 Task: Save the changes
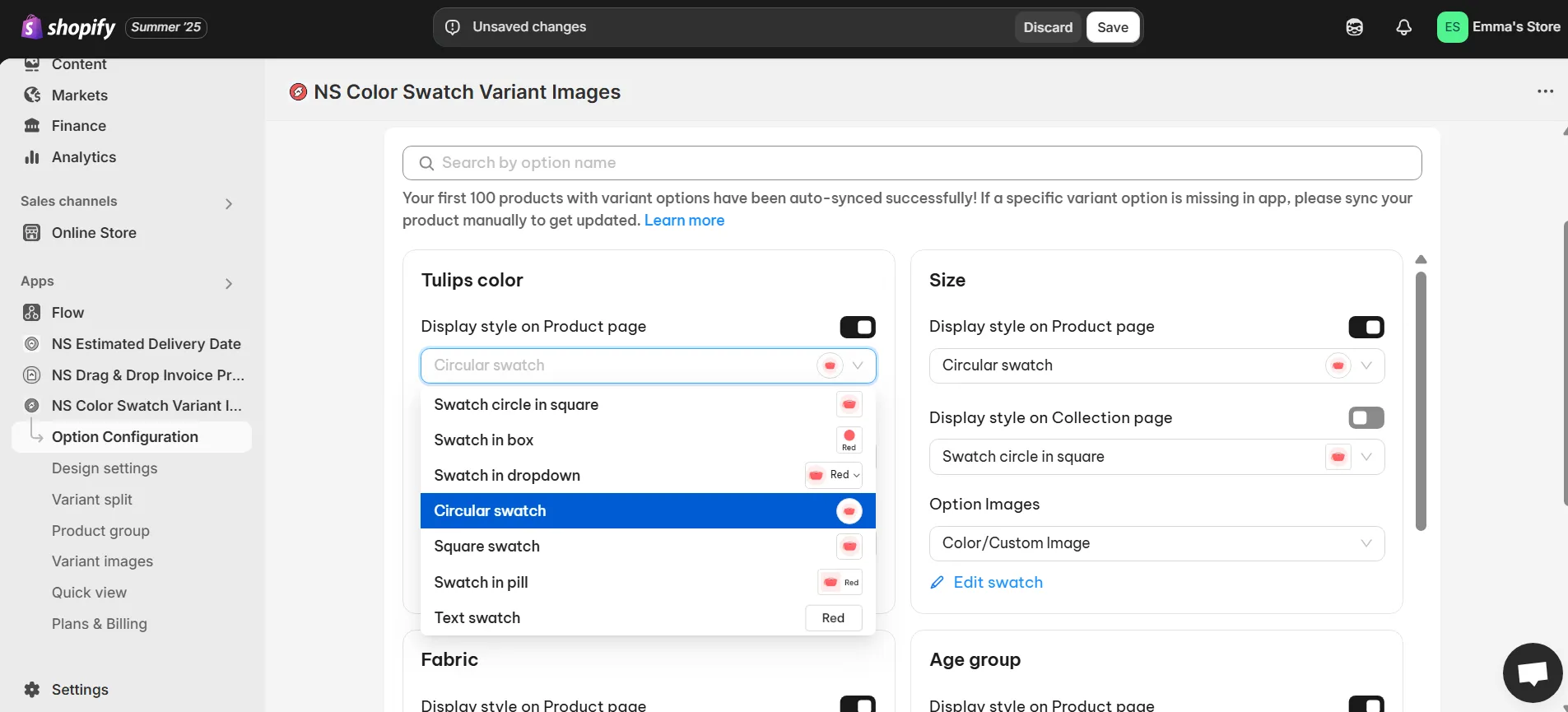tap(1113, 27)
